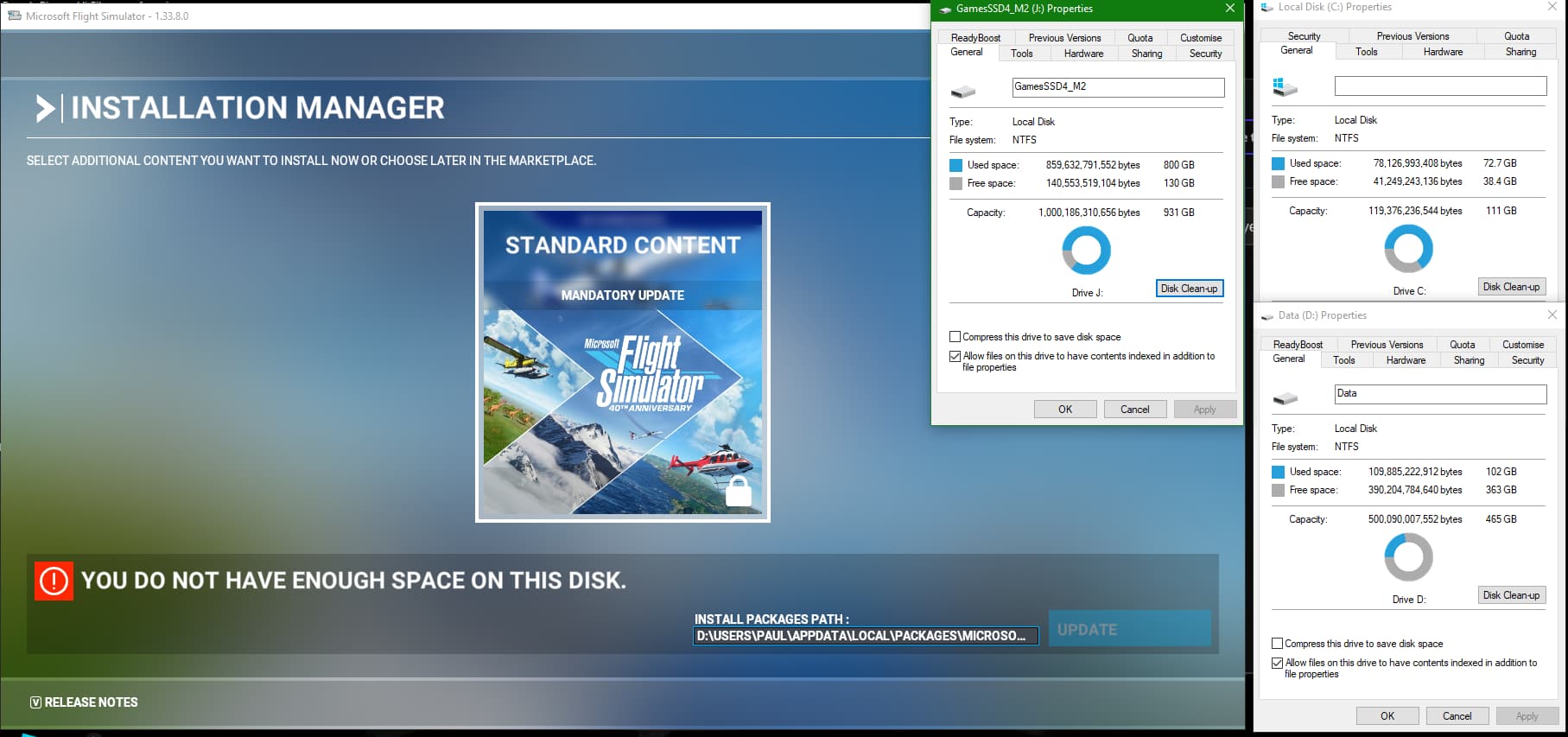
Task: Click the drive icon in GamesSSD4_M2 properties
Action: (x=963, y=91)
